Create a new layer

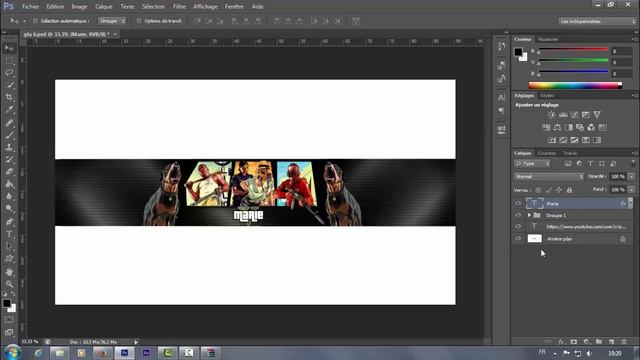pyautogui.click(x=611, y=342)
